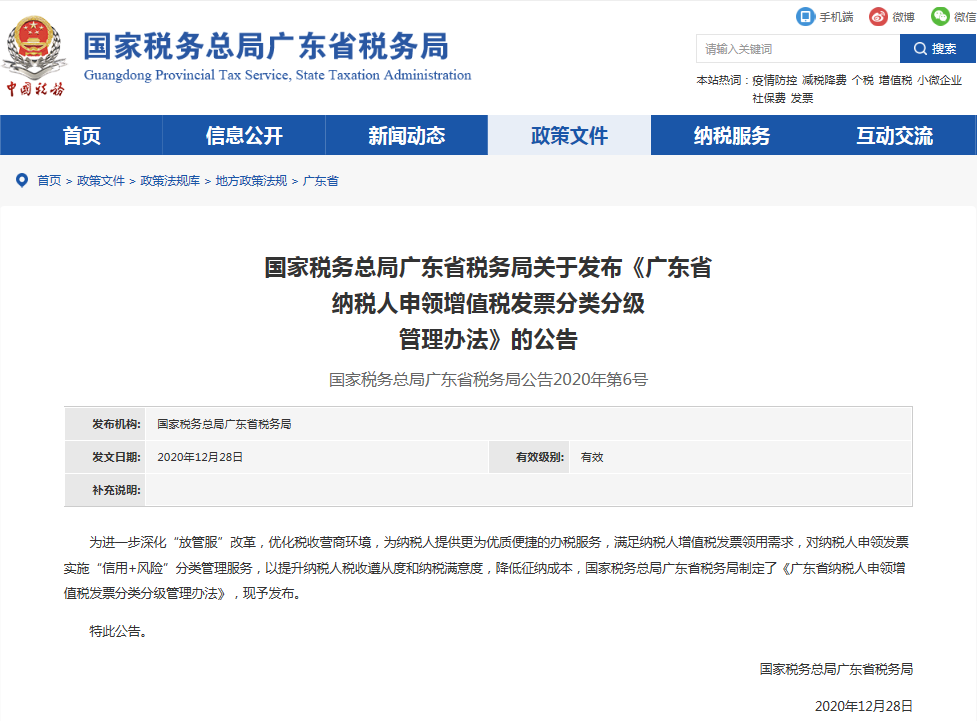
Task: Open the 首页 navigation tab
Action: tap(82, 135)
